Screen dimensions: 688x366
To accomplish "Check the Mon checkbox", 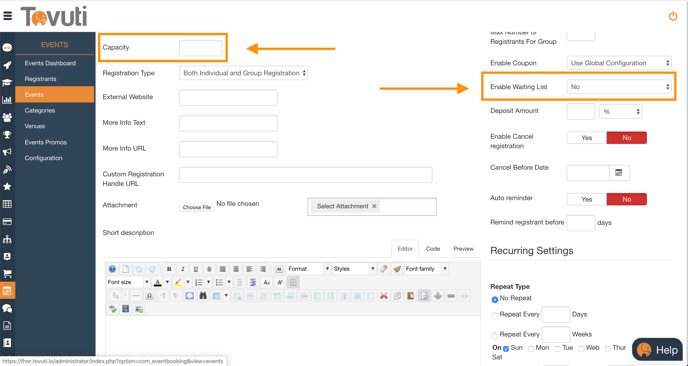I will [531, 349].
